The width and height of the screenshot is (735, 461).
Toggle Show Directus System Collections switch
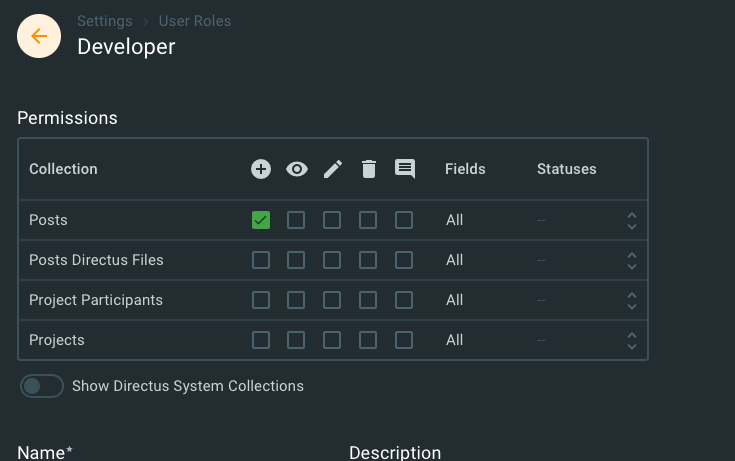coord(42,386)
